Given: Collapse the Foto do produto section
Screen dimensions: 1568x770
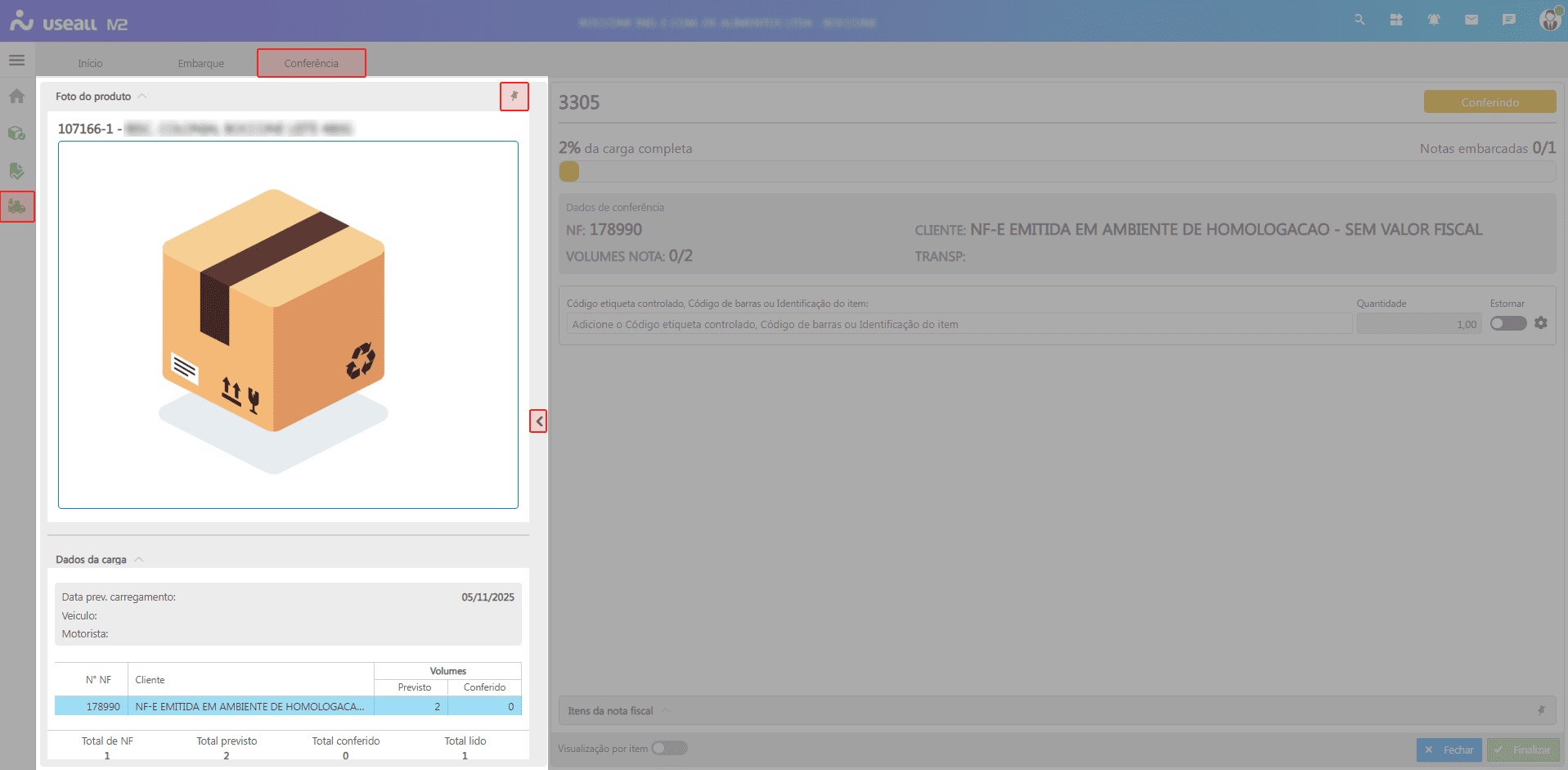Looking at the screenshot, I should (x=142, y=97).
